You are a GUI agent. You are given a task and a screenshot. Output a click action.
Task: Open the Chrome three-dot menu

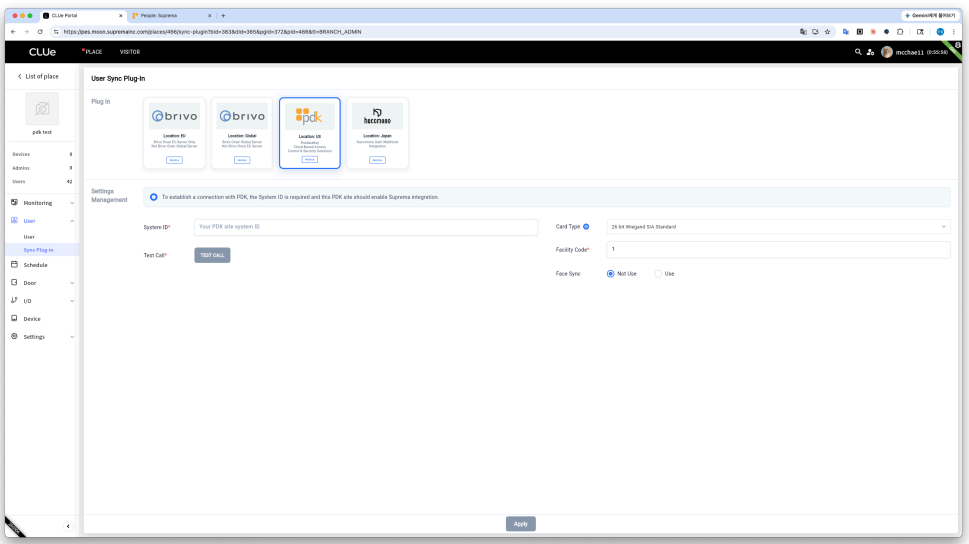pos(954,32)
